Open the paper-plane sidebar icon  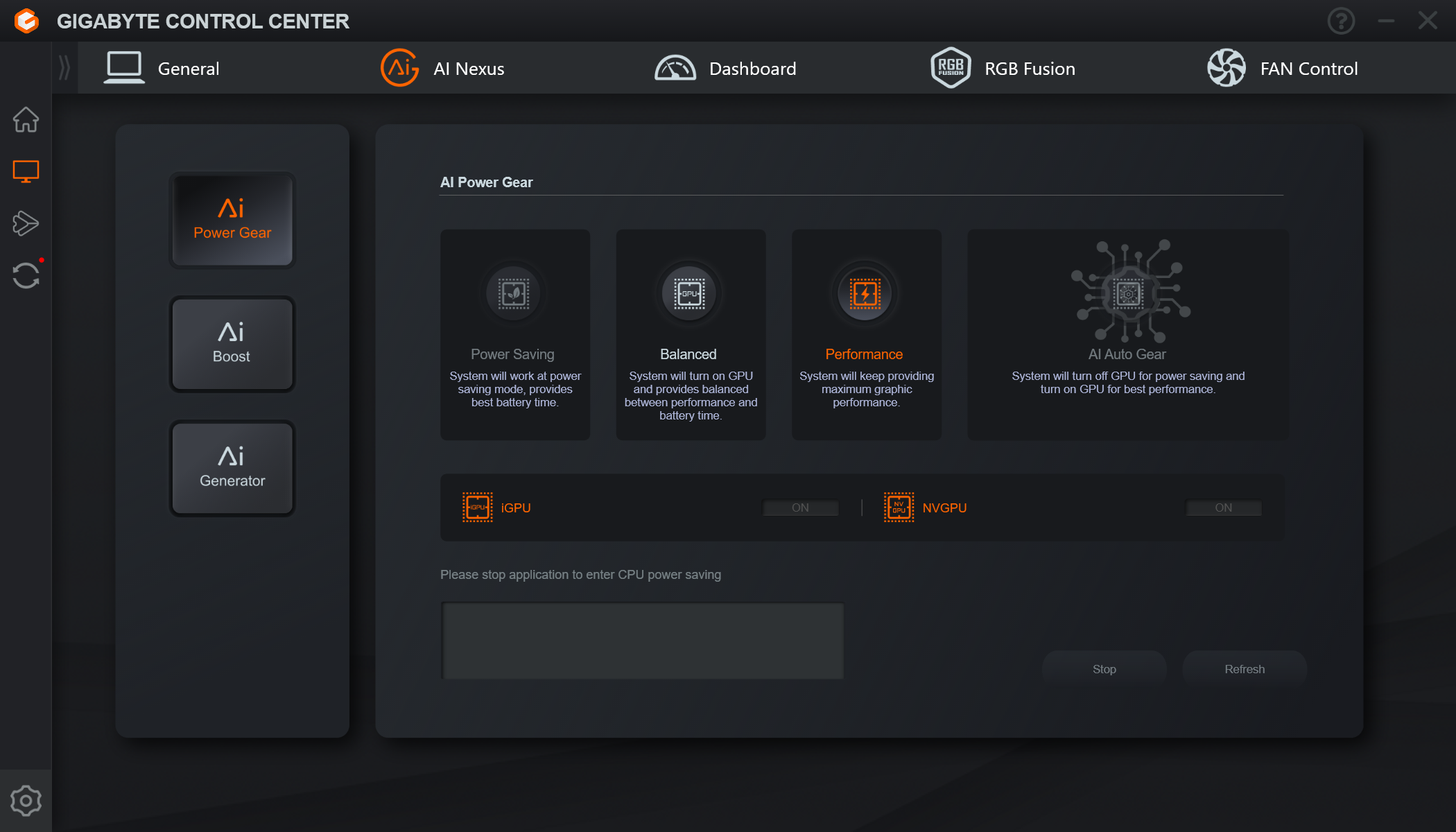26,223
